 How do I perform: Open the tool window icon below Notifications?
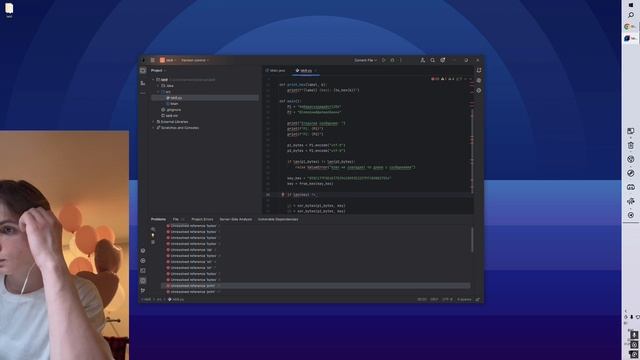[x=479, y=80]
